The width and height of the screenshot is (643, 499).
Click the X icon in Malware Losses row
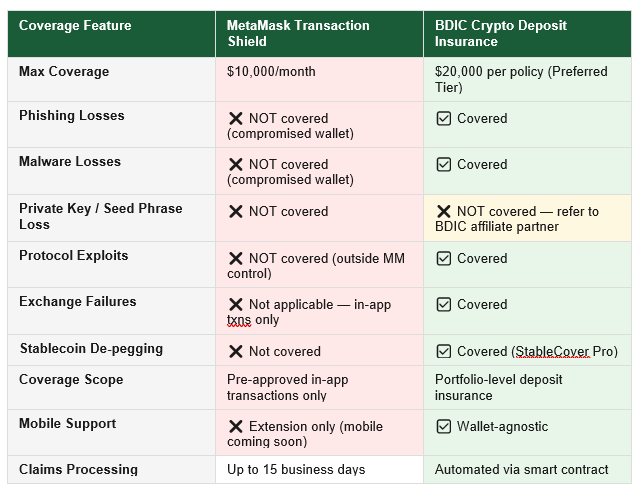236,164
